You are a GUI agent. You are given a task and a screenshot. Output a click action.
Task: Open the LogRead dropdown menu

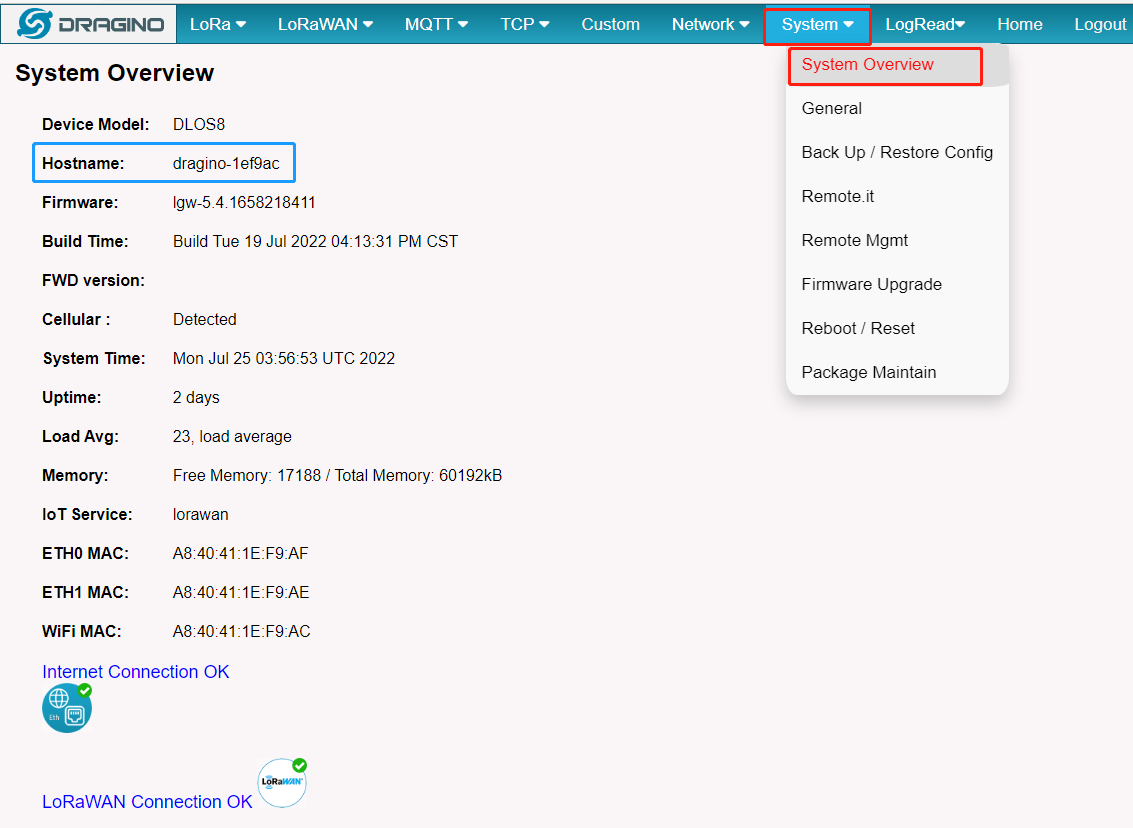[925, 25]
